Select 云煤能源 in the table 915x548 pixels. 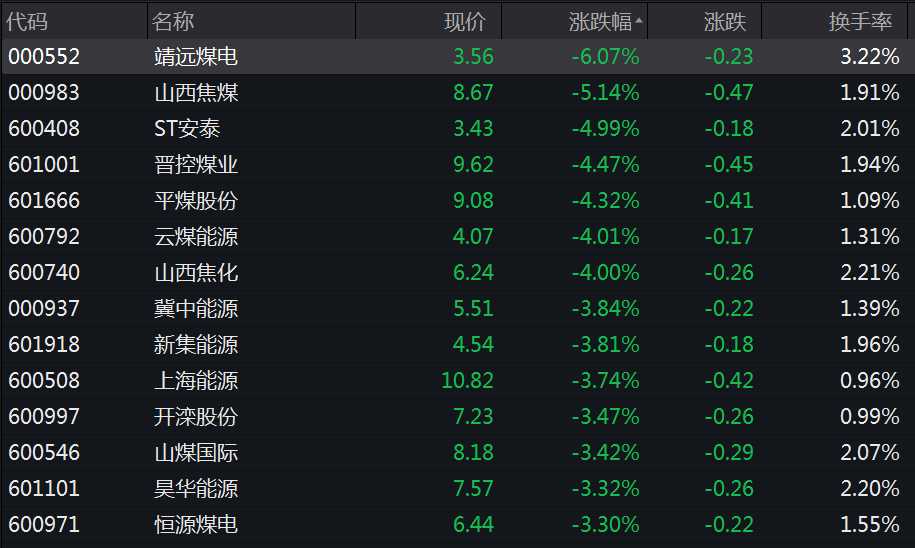pos(458,236)
